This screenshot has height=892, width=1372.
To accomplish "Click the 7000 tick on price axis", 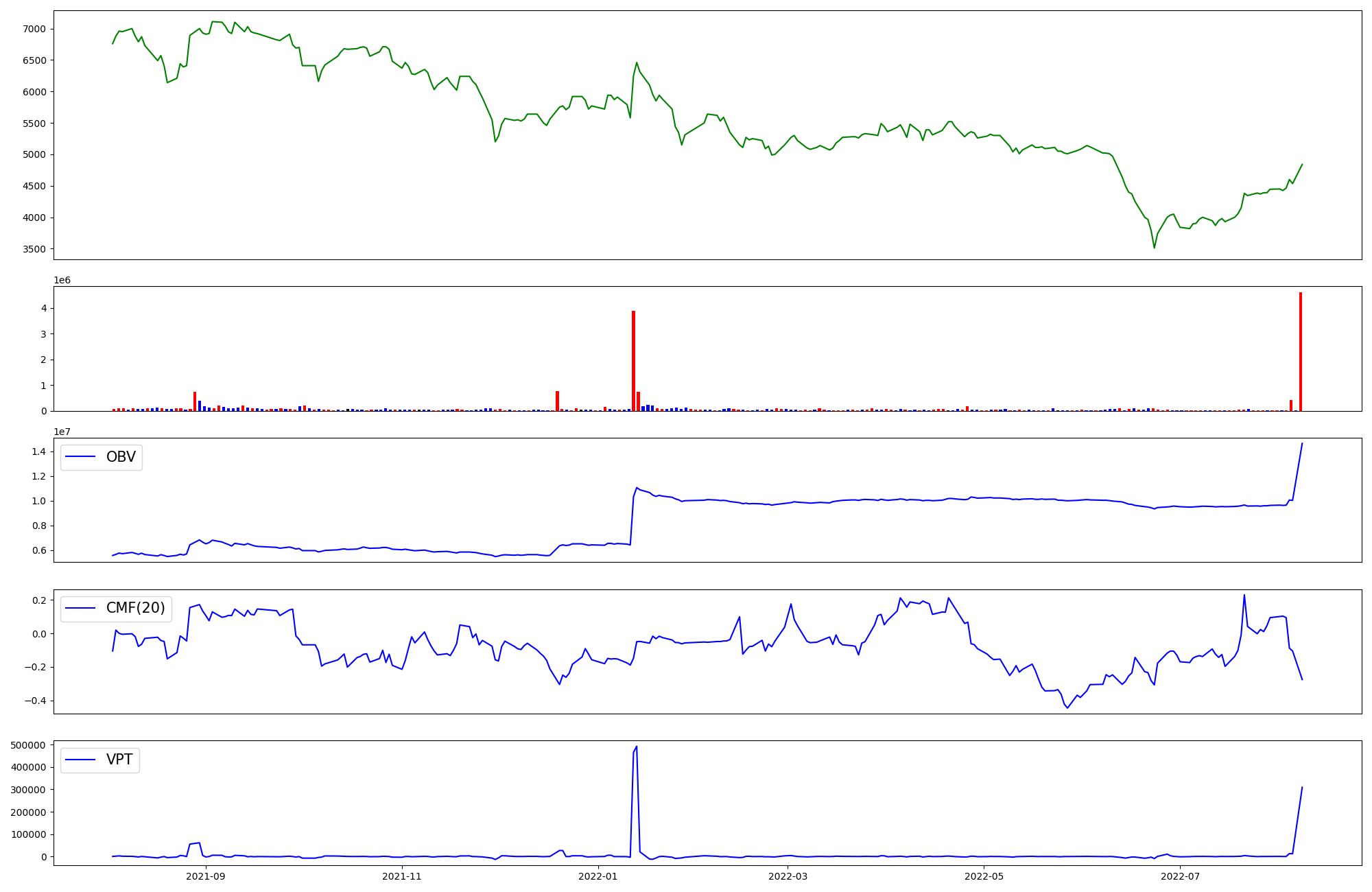I will coord(34,29).
